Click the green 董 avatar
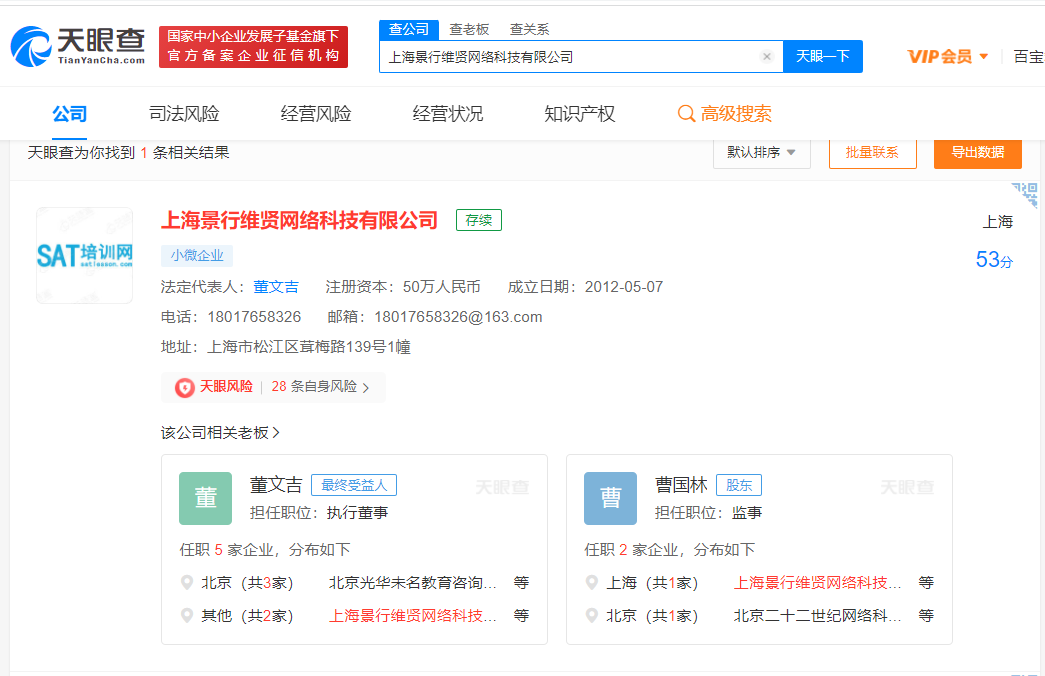This screenshot has width=1045, height=676. tap(205, 498)
